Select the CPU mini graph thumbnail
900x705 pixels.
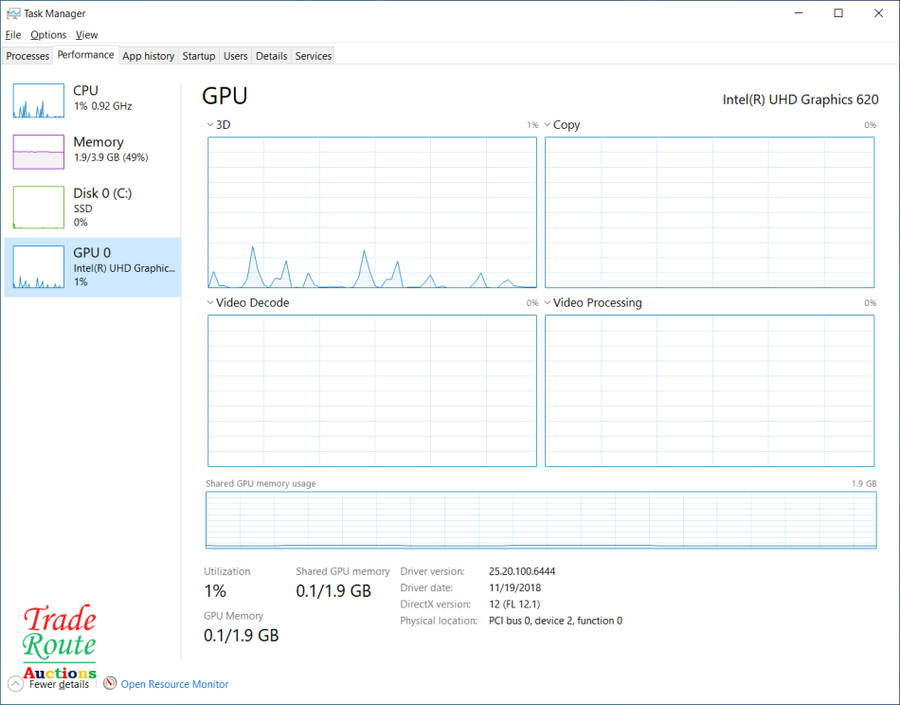click(38, 99)
